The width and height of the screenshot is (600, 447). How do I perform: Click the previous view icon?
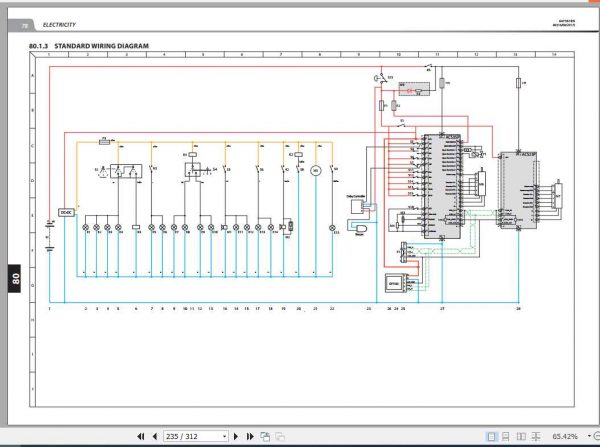point(265,436)
